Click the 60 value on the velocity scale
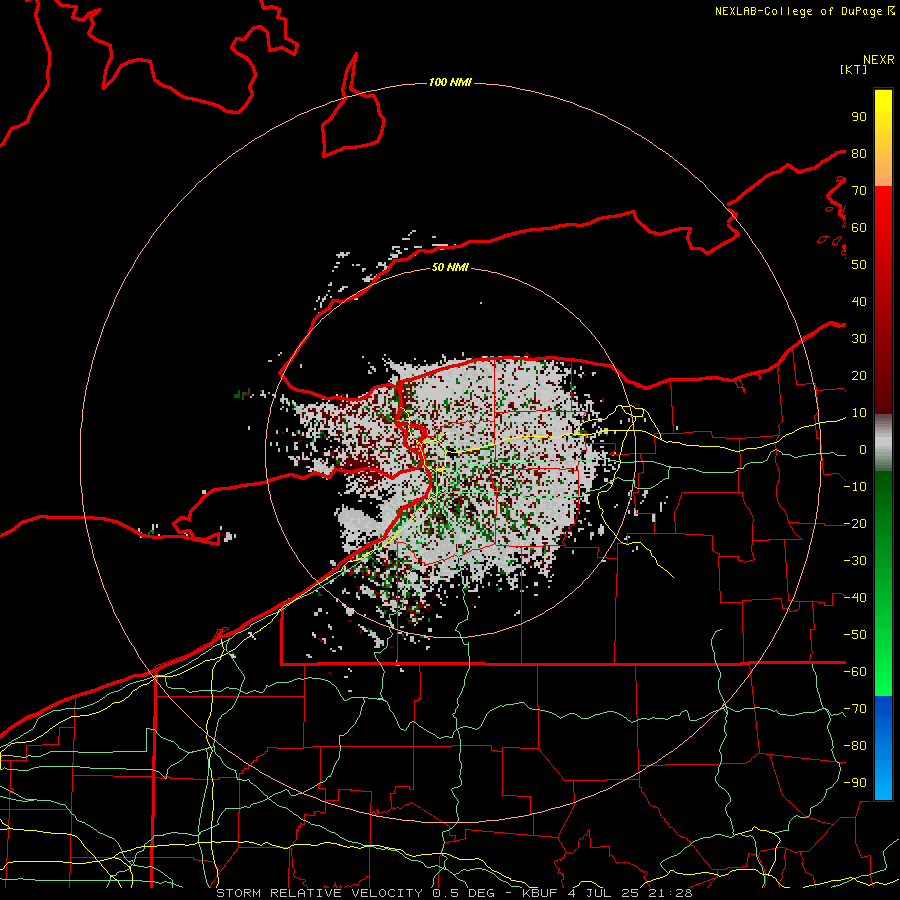This screenshot has width=900, height=900. pos(859,228)
